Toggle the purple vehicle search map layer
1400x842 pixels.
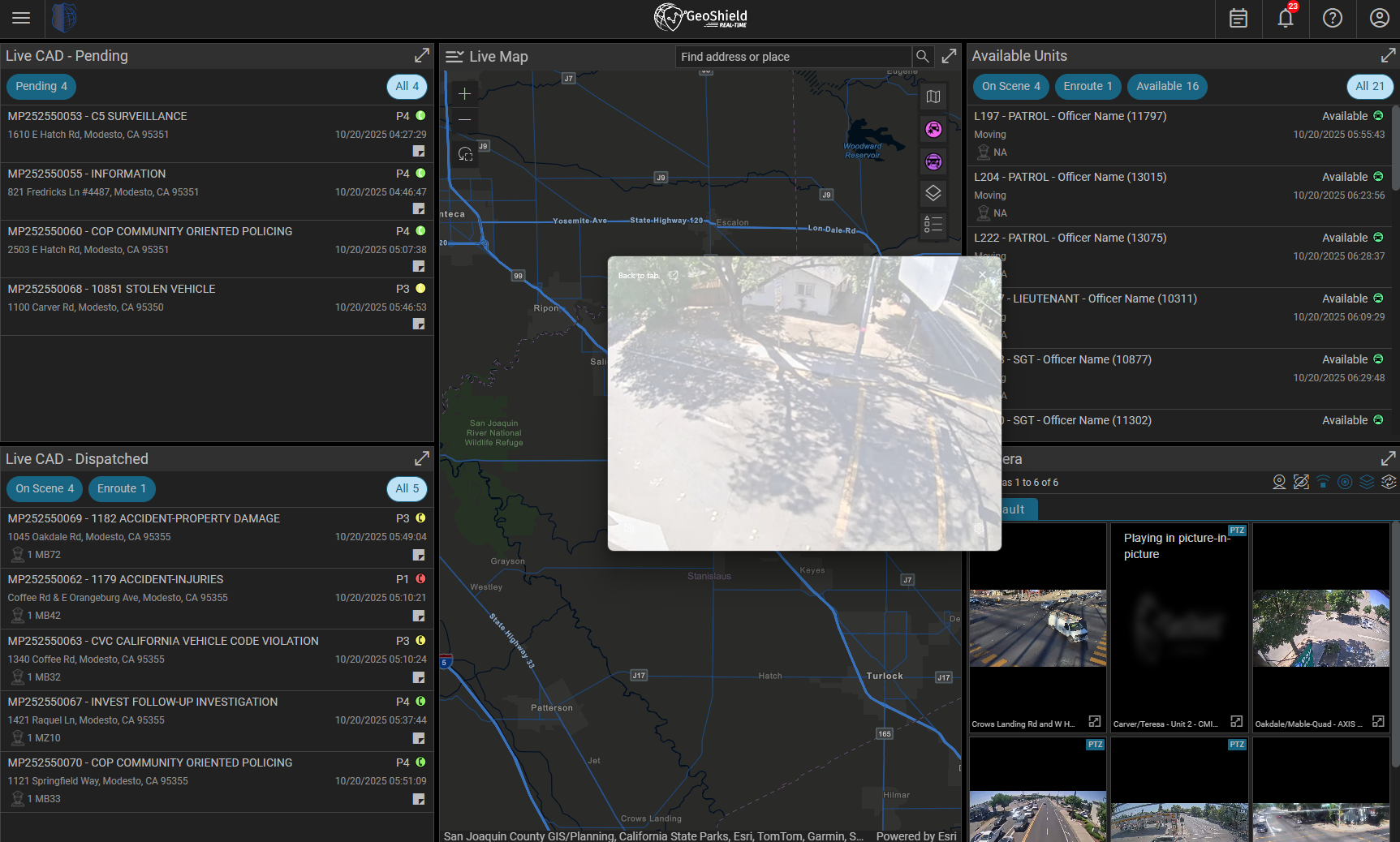point(933,162)
